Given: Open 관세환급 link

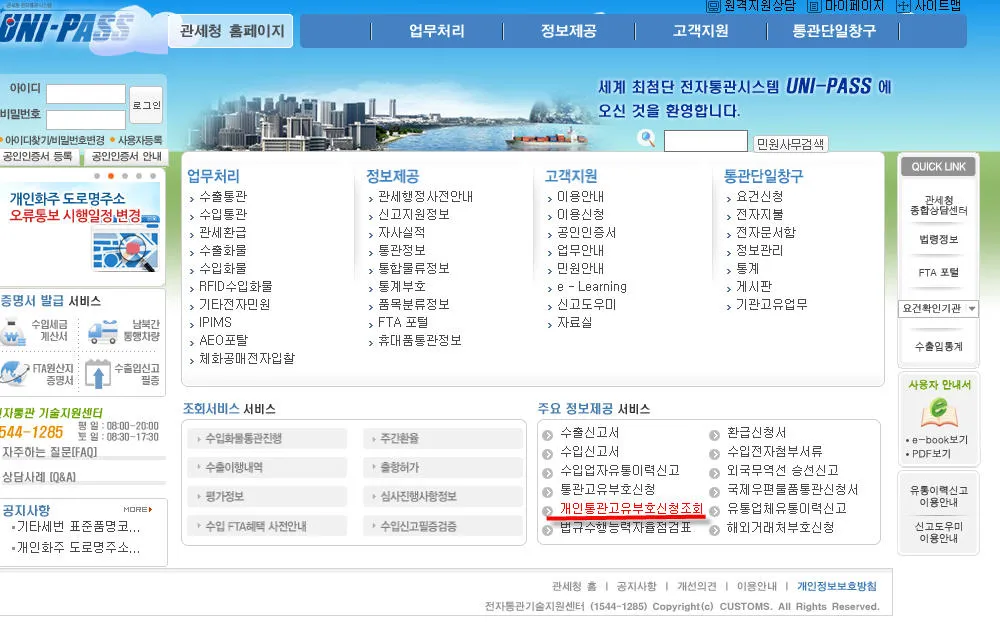Looking at the screenshot, I should [223, 232].
